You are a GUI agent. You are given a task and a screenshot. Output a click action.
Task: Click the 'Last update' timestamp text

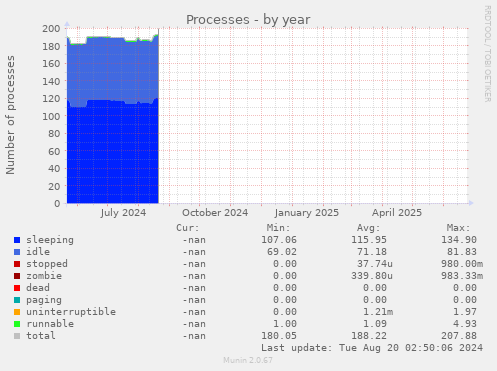[372, 348]
